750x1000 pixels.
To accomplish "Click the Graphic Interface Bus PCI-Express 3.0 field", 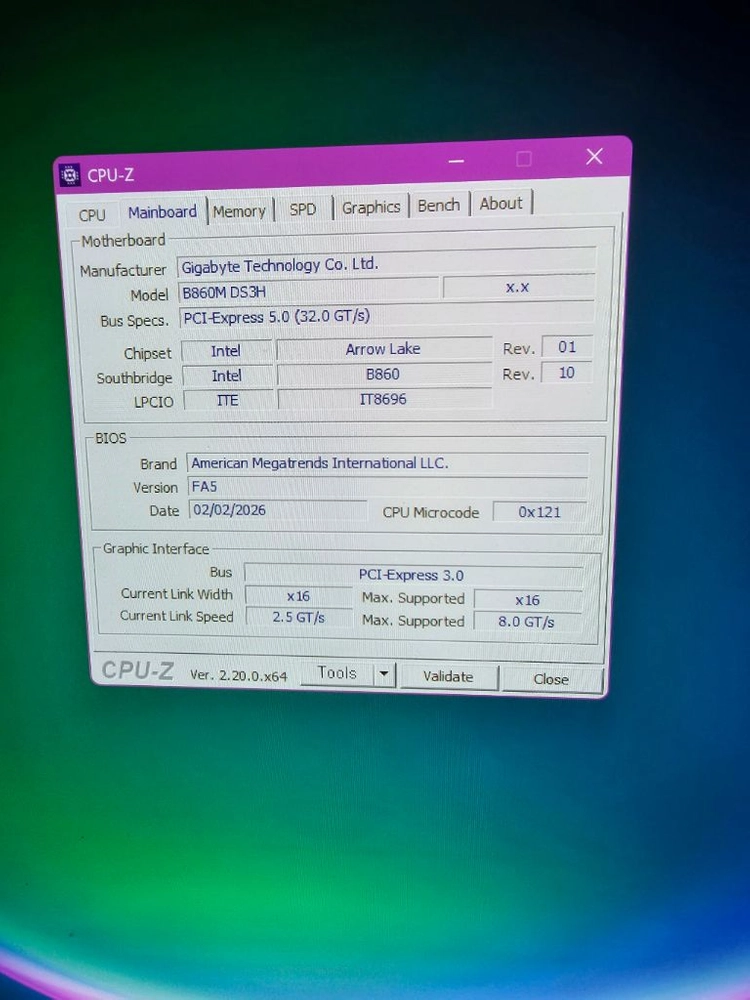I will click(x=413, y=575).
